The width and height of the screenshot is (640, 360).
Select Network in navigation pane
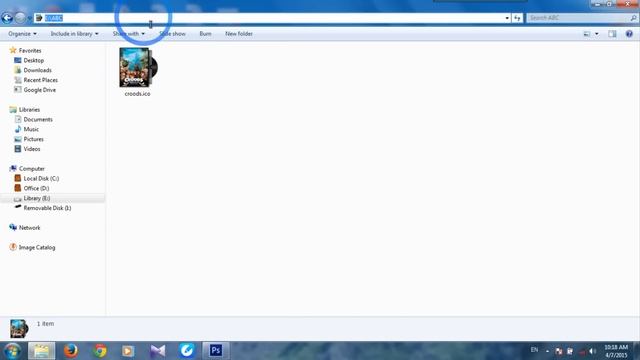[x=29, y=228]
